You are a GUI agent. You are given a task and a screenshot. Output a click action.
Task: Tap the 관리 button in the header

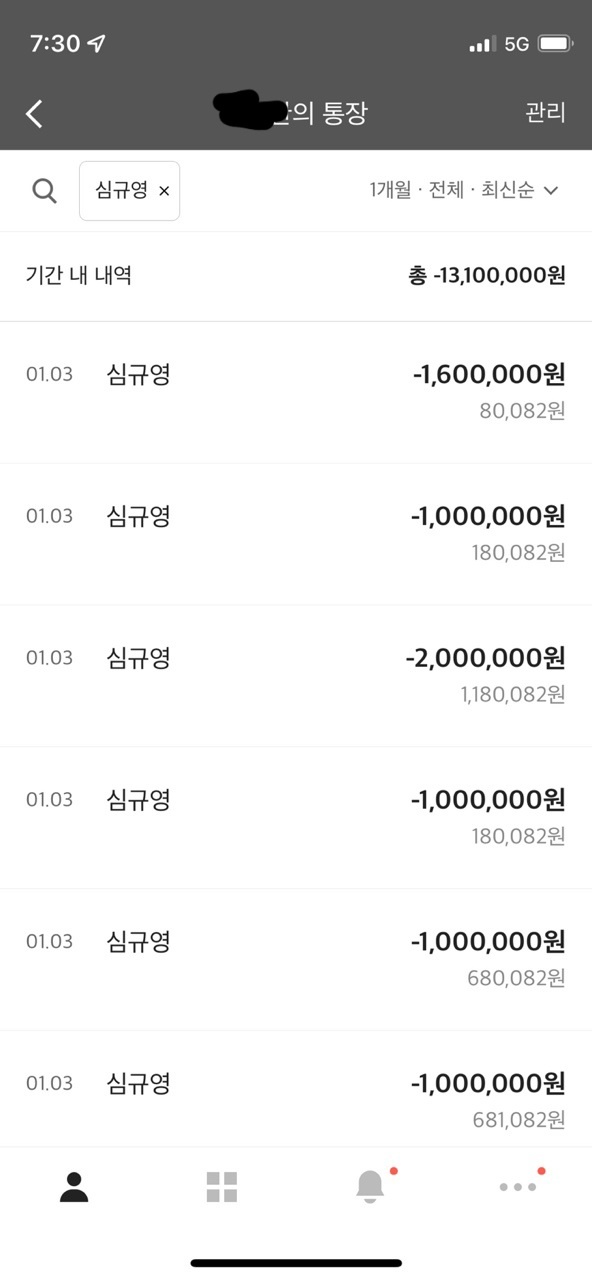coord(546,113)
